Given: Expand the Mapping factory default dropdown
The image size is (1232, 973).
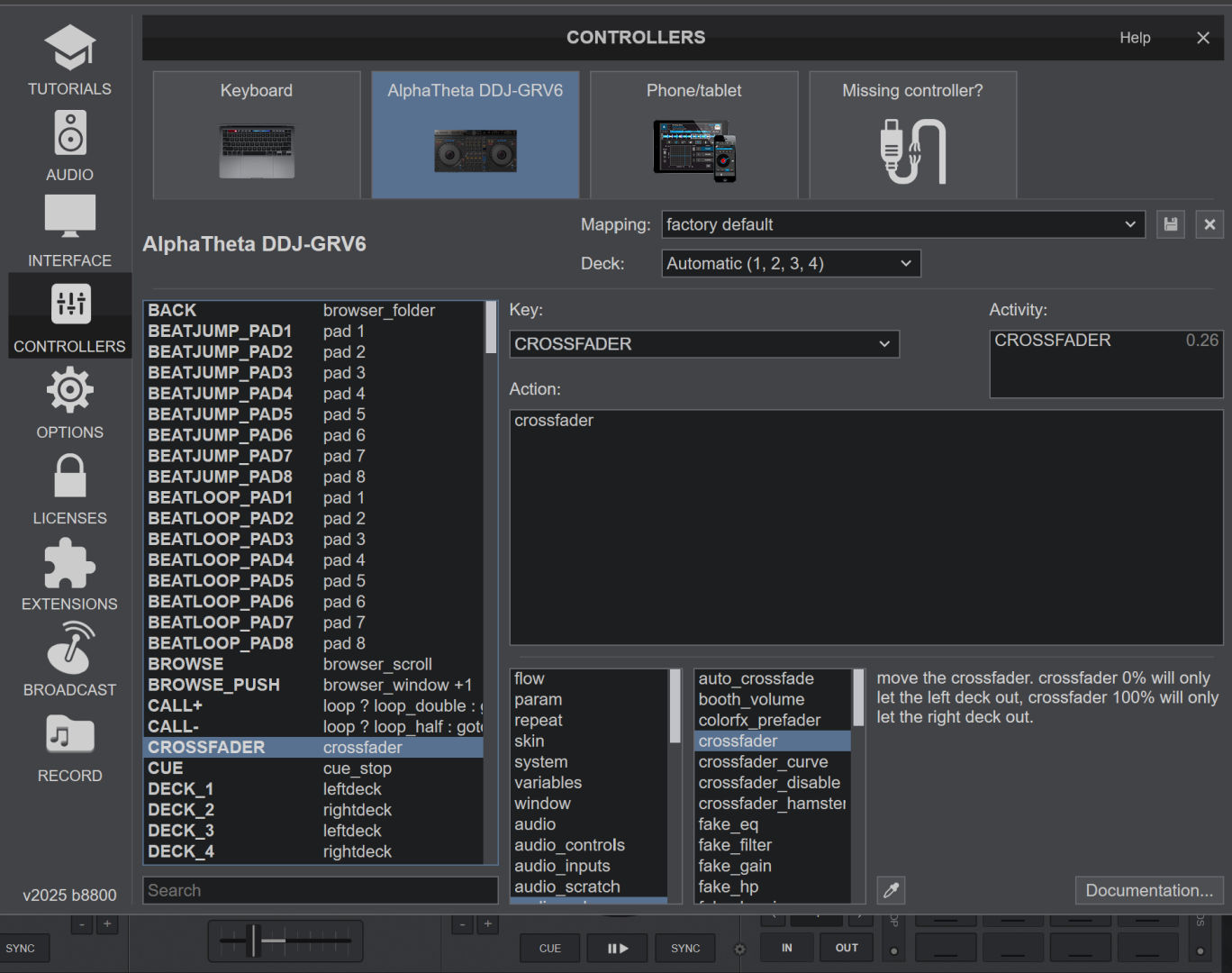Looking at the screenshot, I should (x=902, y=224).
